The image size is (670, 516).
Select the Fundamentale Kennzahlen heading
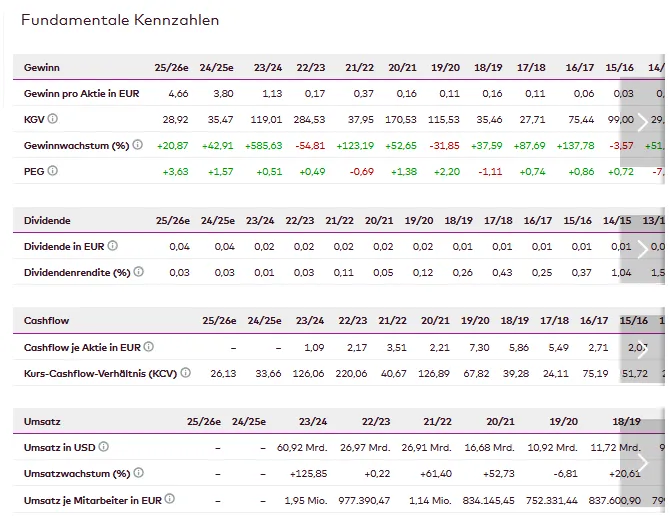pyautogui.click(x=120, y=20)
